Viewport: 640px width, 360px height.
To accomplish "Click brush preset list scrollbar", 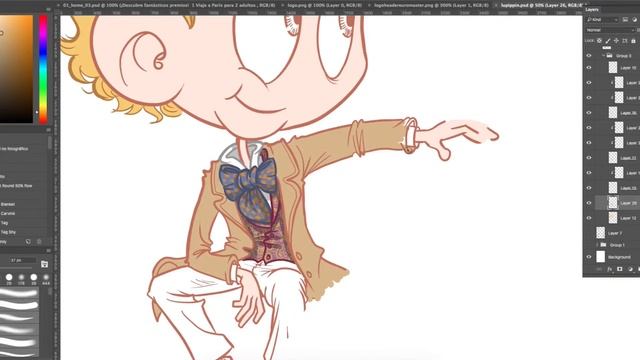I will point(50,142).
